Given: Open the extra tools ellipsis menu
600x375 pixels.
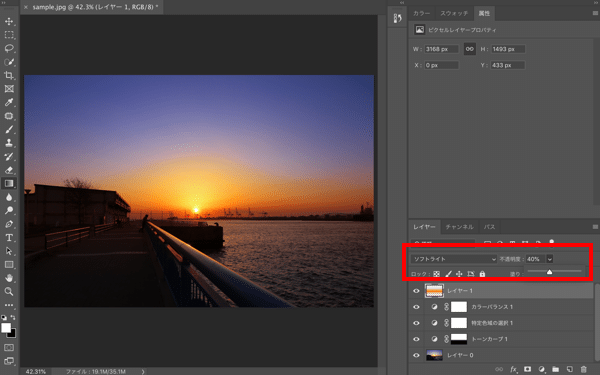Looking at the screenshot, I should 9,305.
